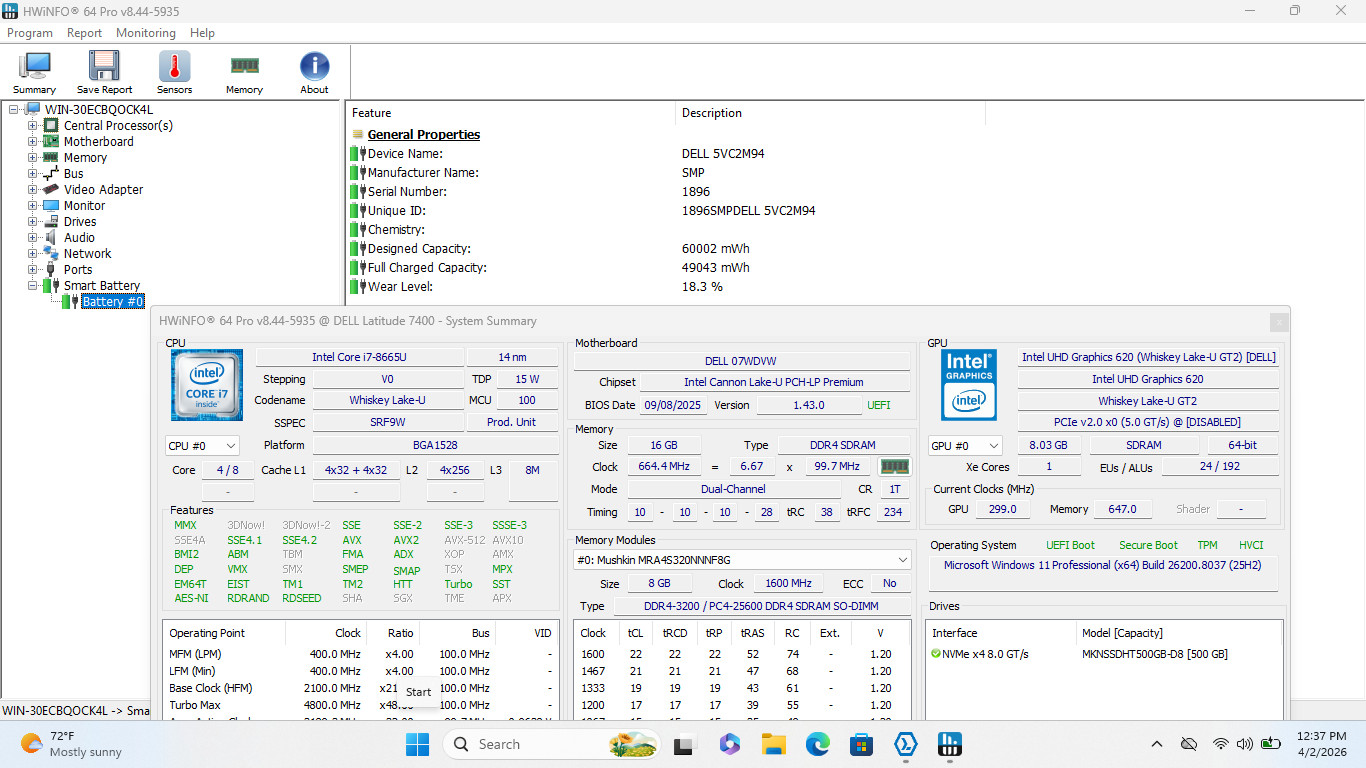Click the volume speaker tray icon

(1245, 744)
